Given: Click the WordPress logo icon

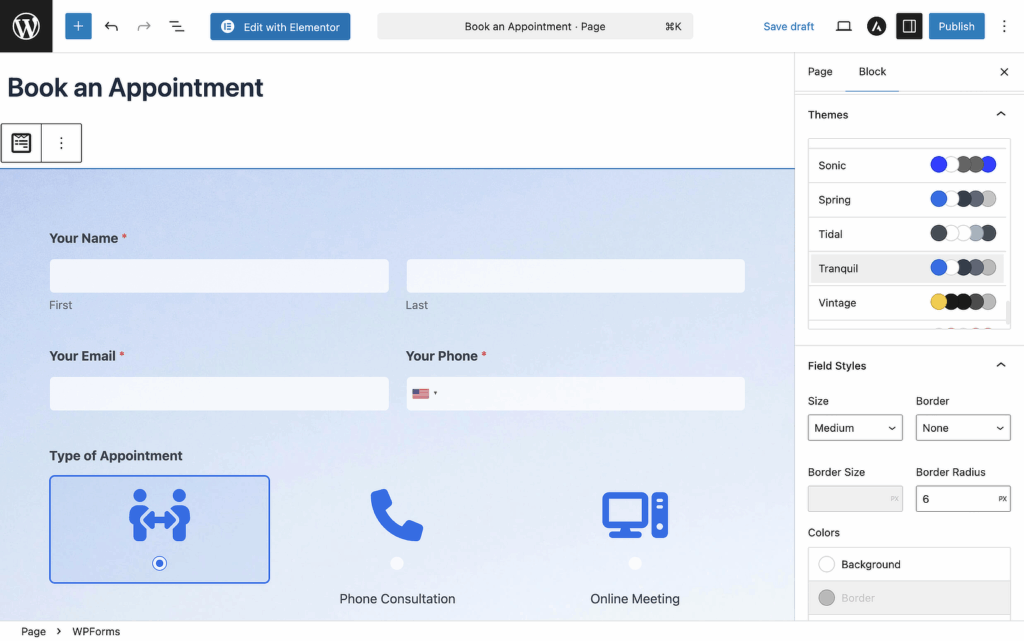Looking at the screenshot, I should click(24, 26).
